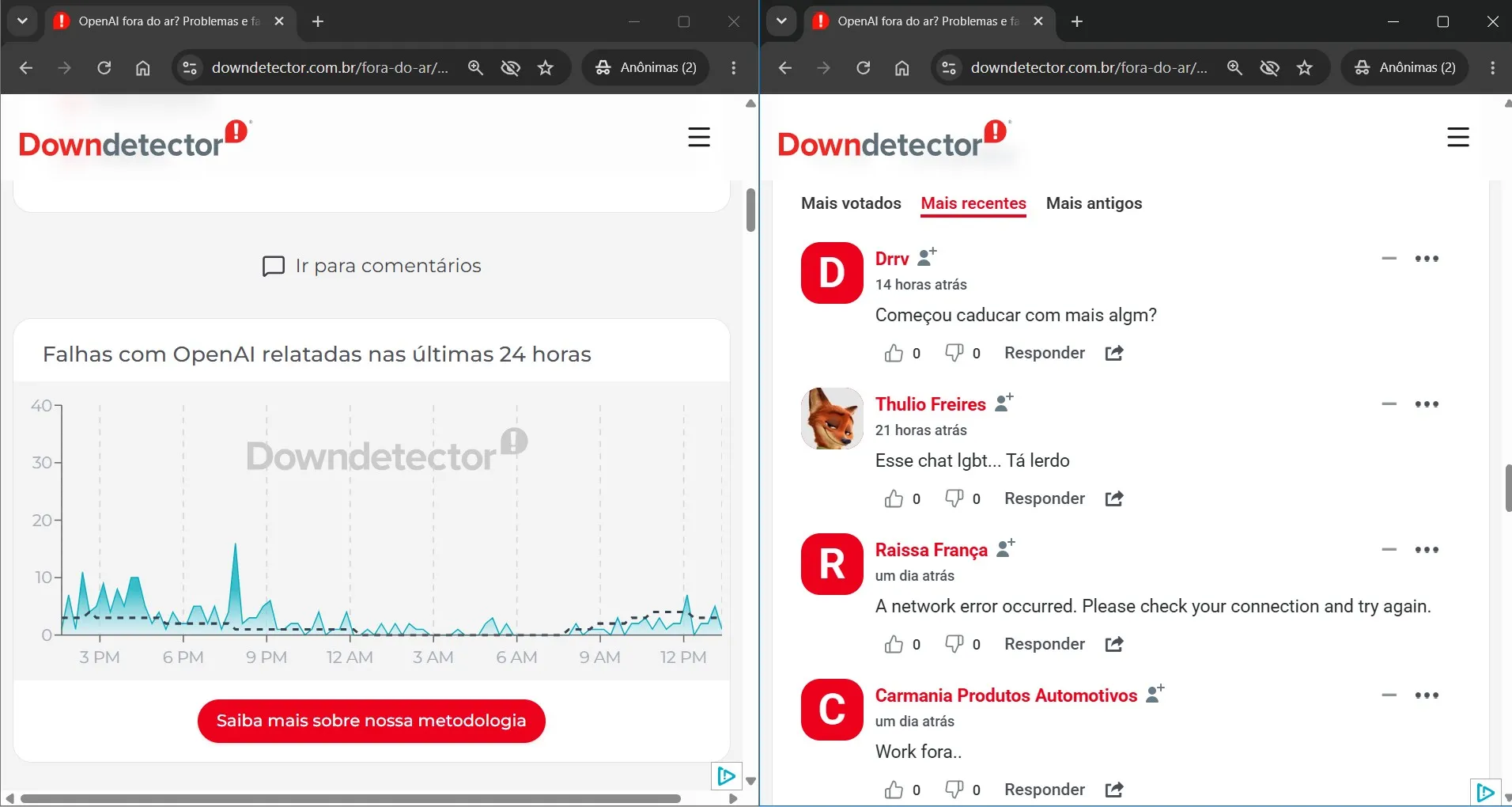Viewport: 1512px width, 807px height.
Task: Open more options for Raissa França comment
Action: point(1427,550)
